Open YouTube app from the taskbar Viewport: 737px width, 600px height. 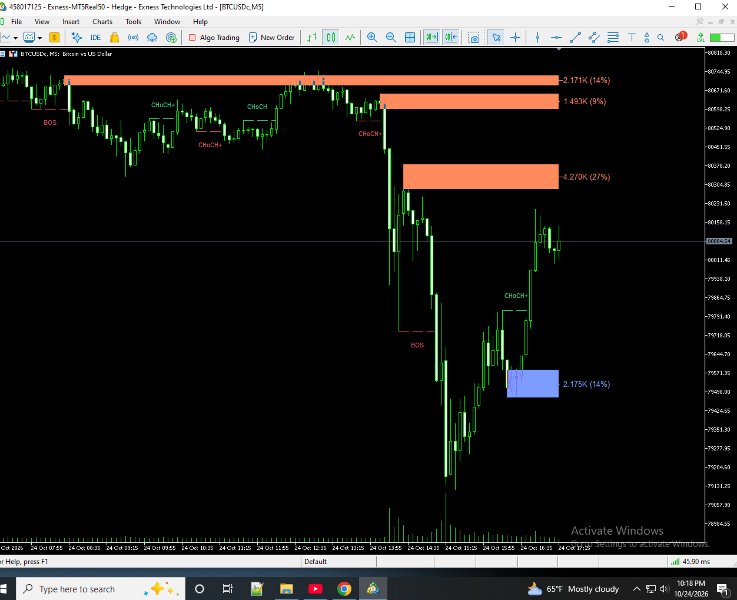tap(315, 589)
